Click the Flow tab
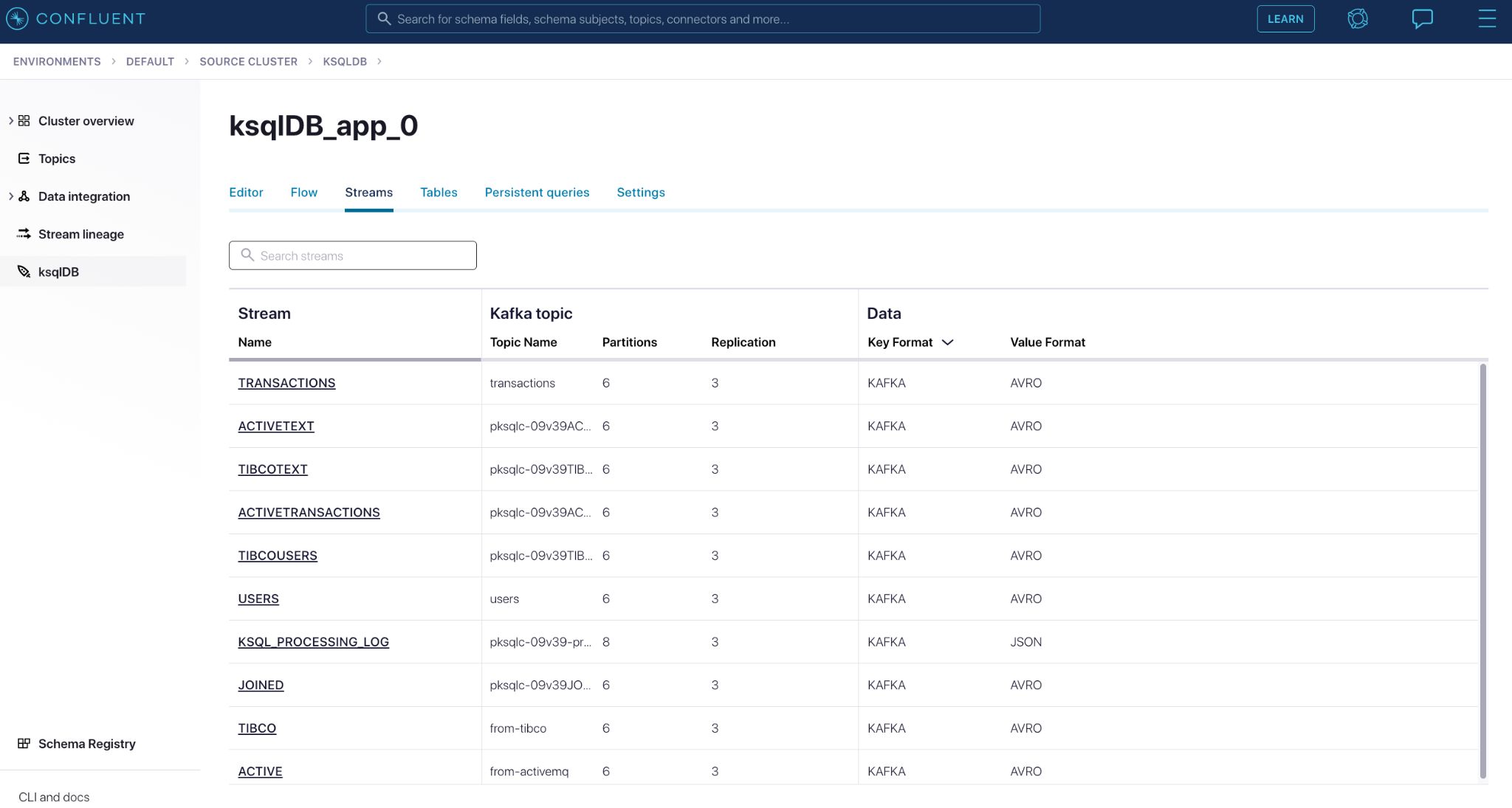This screenshot has width=1512, height=808. 303,192
